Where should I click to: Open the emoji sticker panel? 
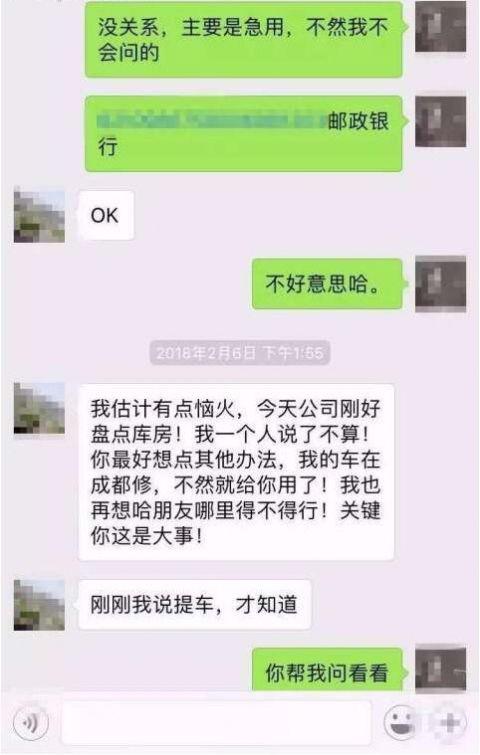click(x=401, y=722)
